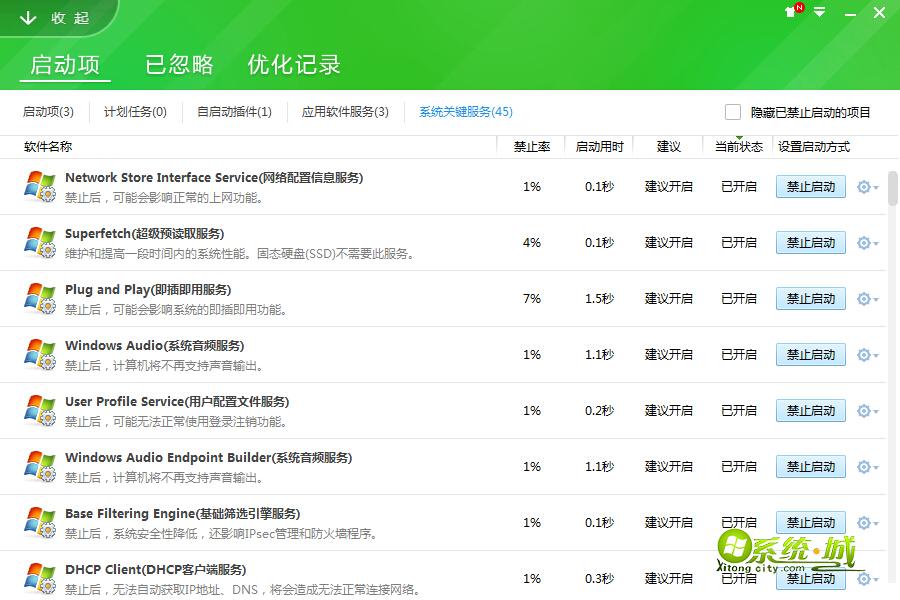Click the Superfetch service icon
The image size is (900, 600).
pos(38,242)
